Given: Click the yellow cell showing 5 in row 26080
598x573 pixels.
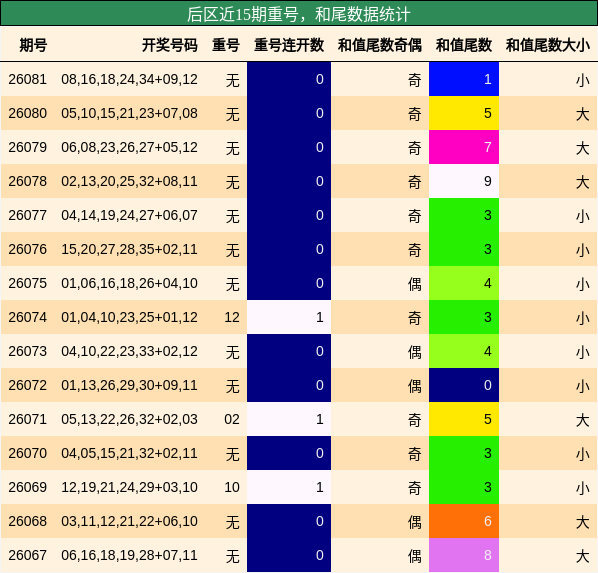Looking at the screenshot, I should pos(464,113).
